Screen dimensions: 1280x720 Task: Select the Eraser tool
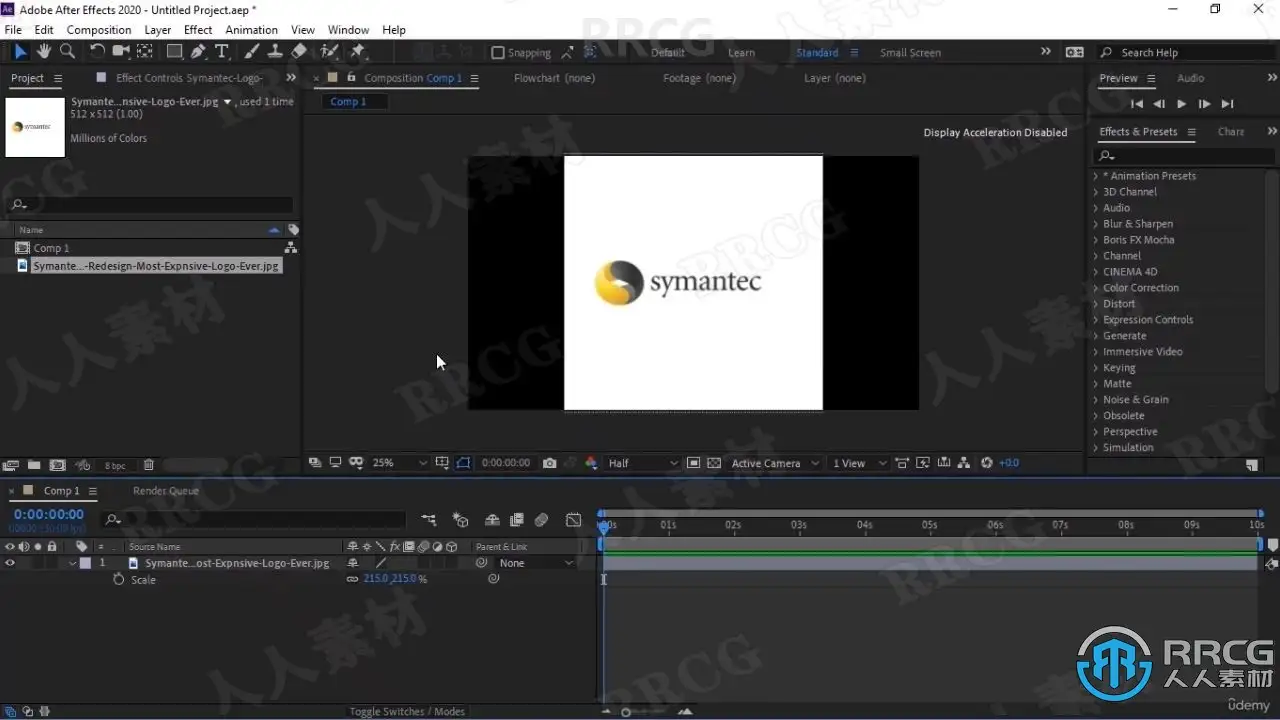(x=299, y=52)
